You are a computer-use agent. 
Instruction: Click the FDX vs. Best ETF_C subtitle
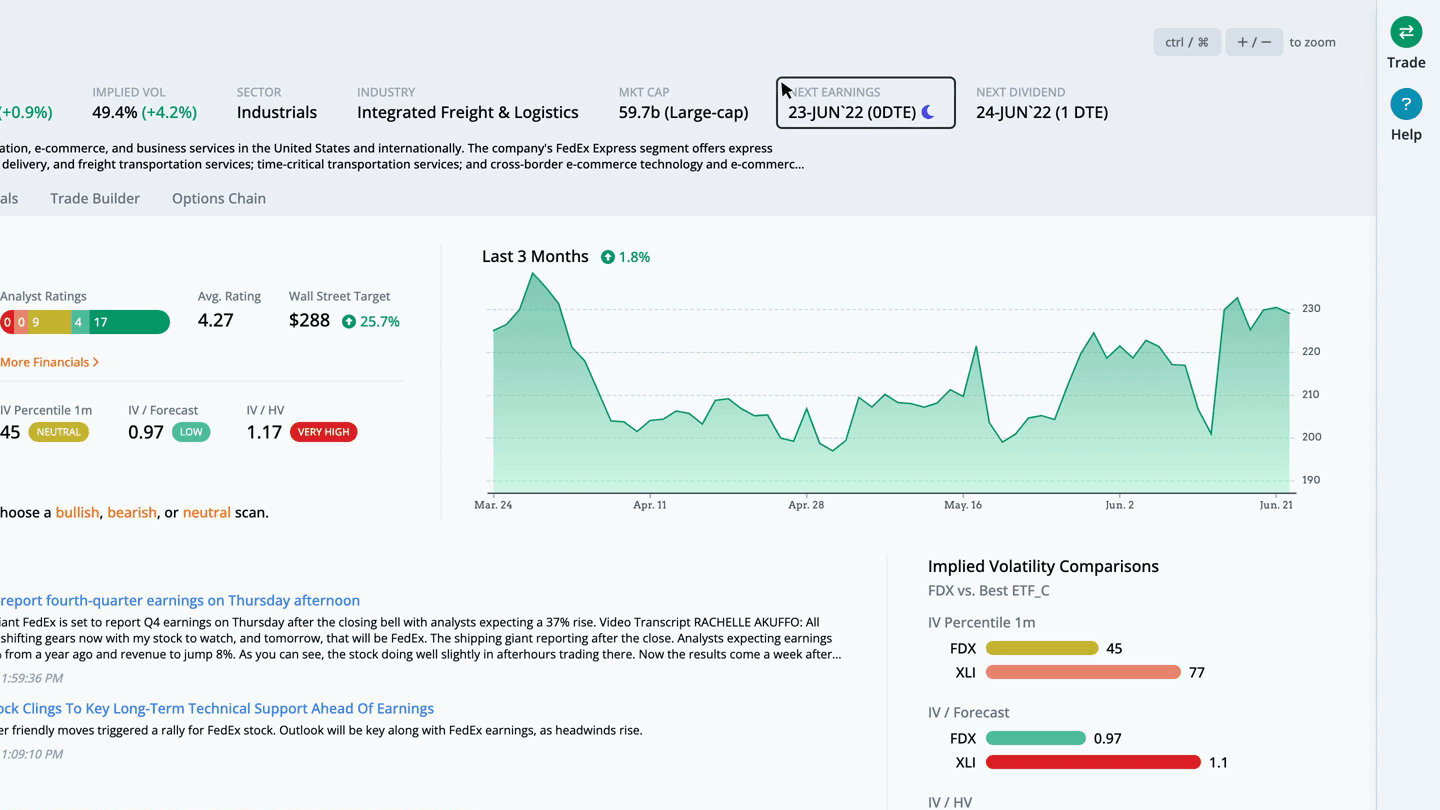[989, 590]
